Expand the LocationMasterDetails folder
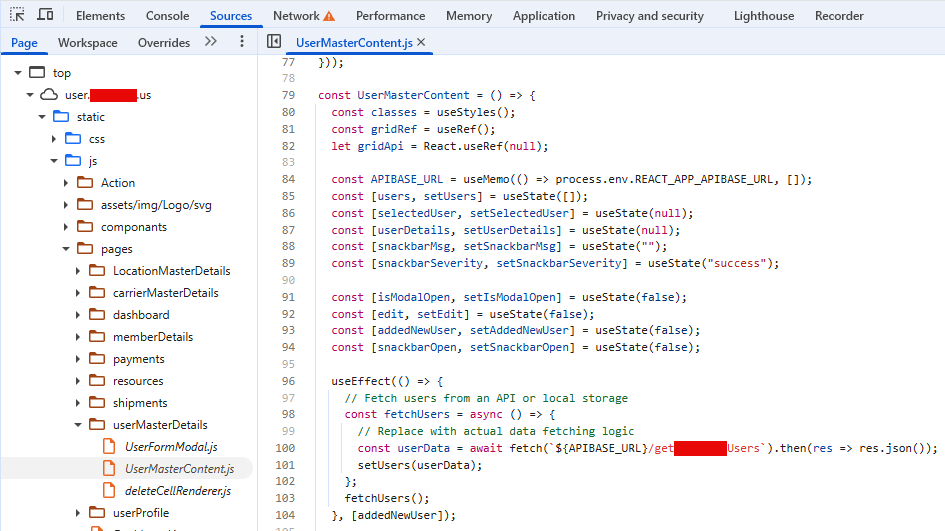Screen dimensions: 945x531 pos(79,271)
